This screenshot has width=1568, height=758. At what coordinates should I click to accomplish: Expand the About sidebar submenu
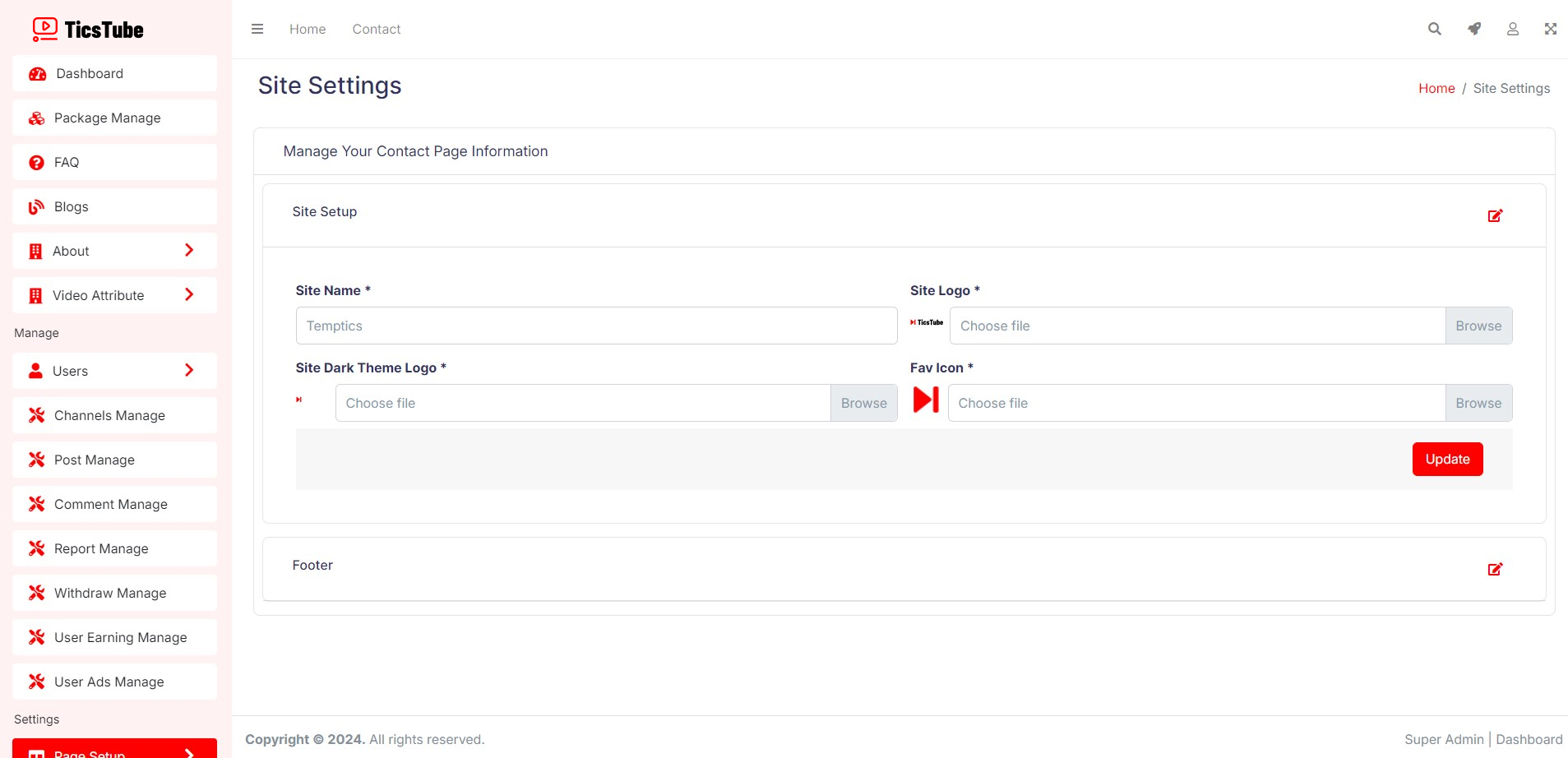click(114, 251)
